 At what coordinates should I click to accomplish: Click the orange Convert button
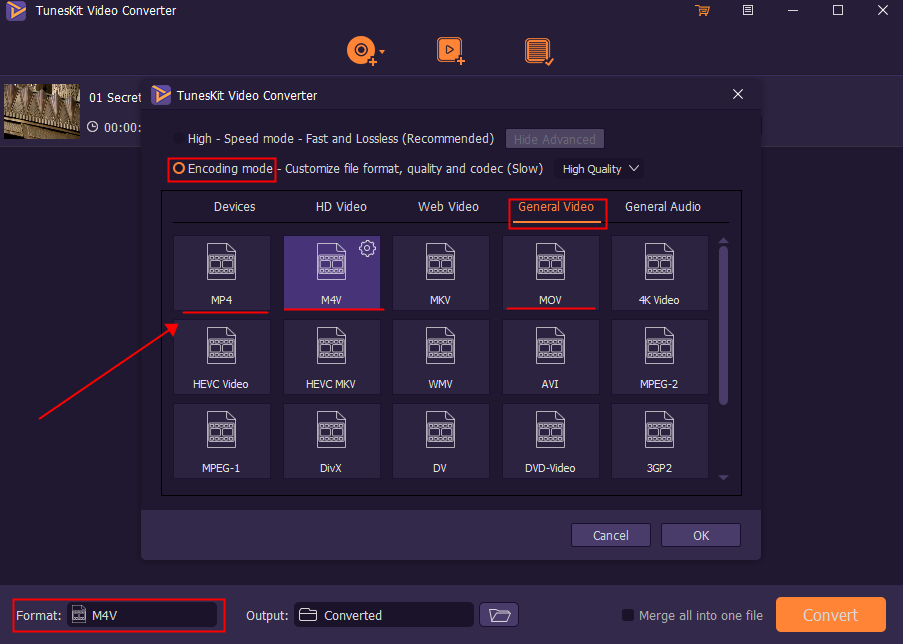click(830, 615)
